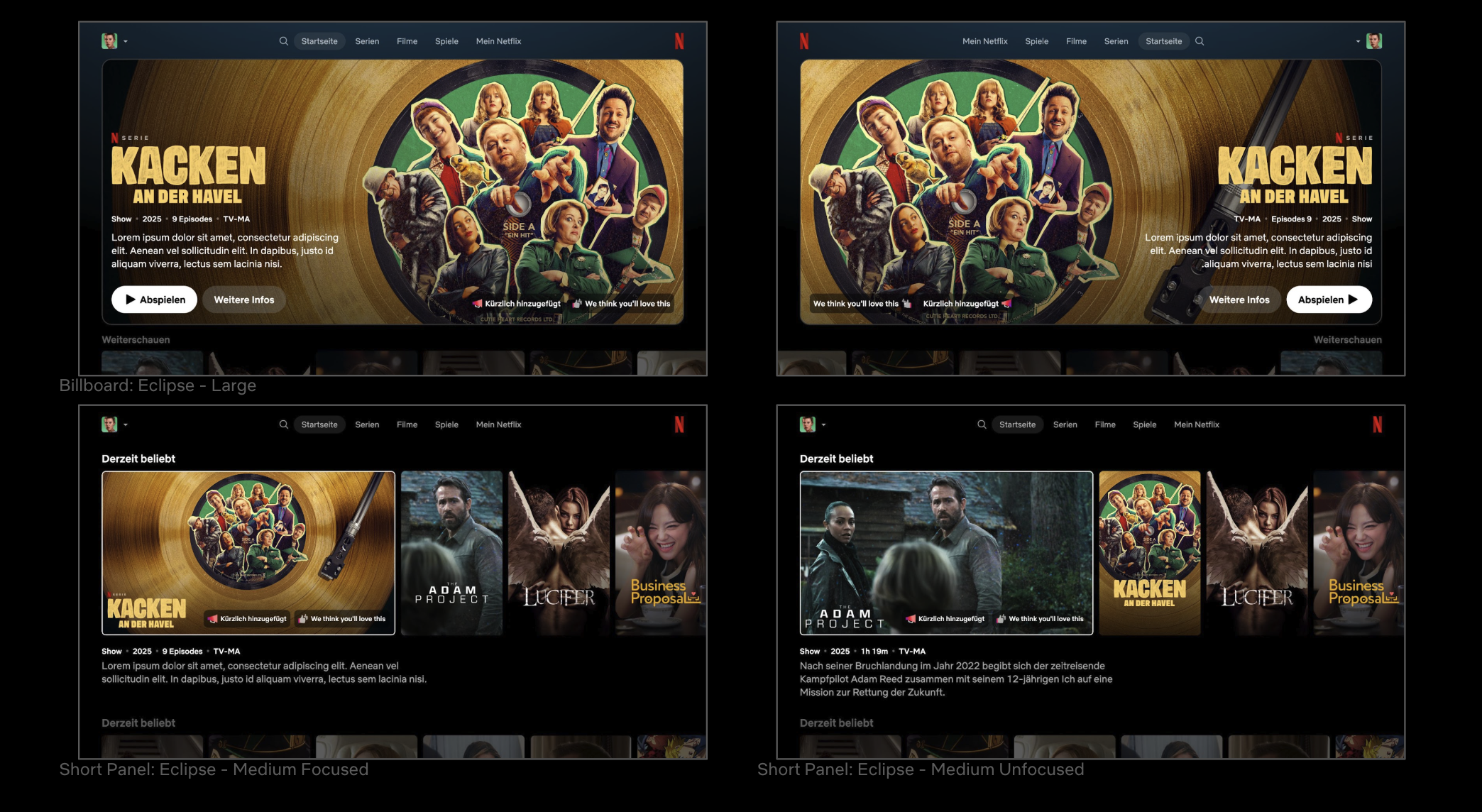Expand profile dropdown caret in Medium Unfocused panel
The width and height of the screenshot is (1482, 812).
[824, 425]
